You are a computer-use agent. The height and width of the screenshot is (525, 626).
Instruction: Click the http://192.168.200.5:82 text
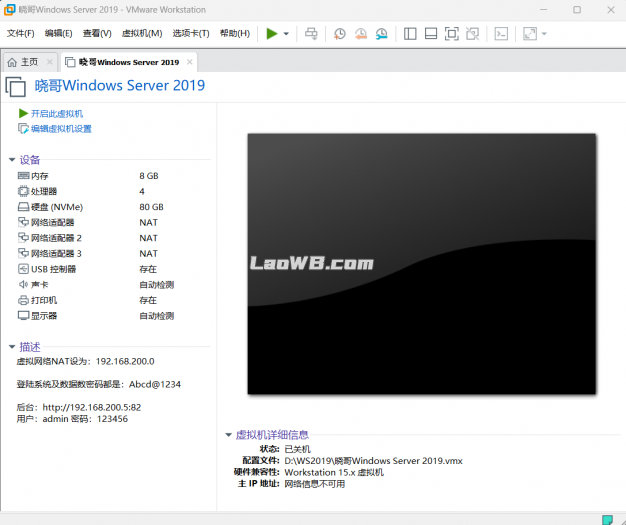tap(92, 407)
